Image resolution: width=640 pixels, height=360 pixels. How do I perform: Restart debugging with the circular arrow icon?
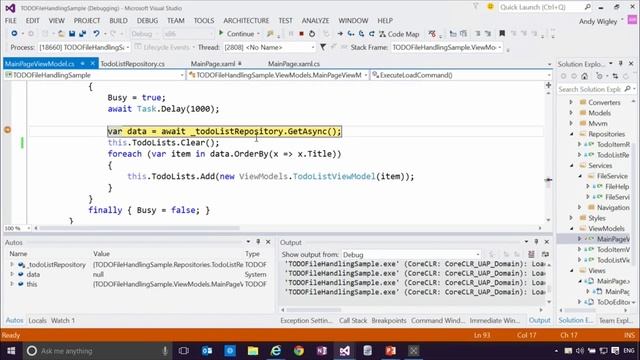pos(312,33)
